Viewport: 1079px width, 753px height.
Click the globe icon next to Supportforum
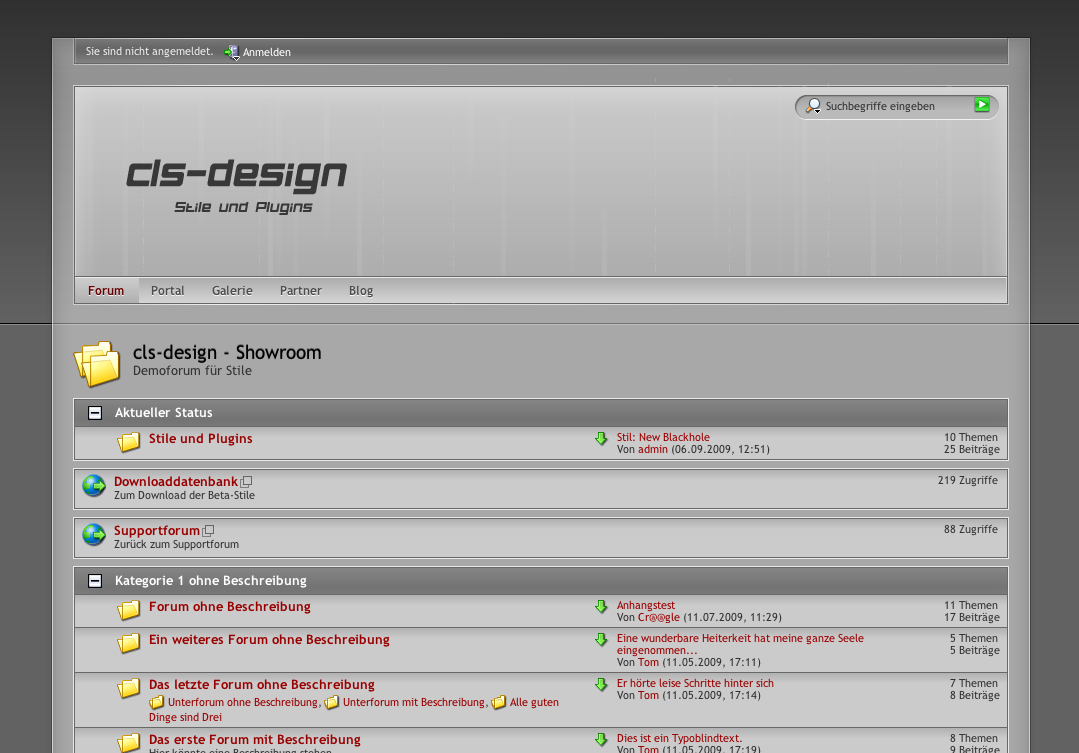(94, 535)
